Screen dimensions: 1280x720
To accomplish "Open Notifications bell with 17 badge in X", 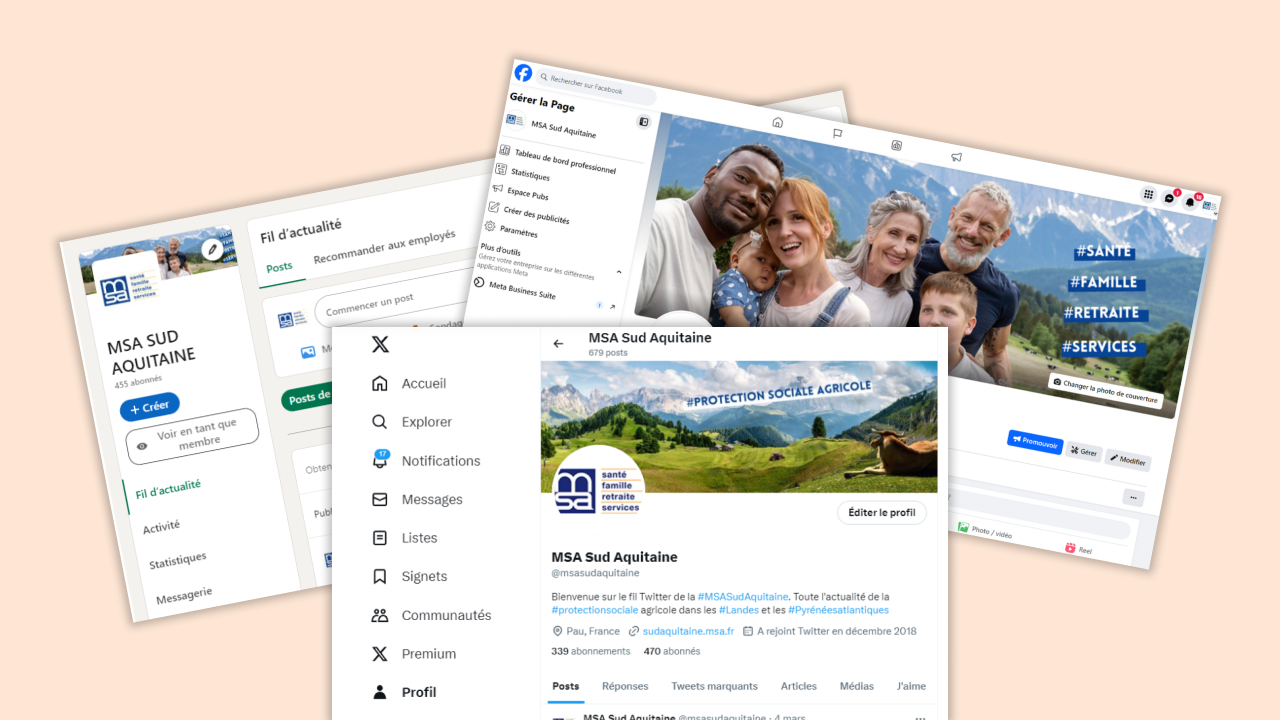I will point(380,460).
